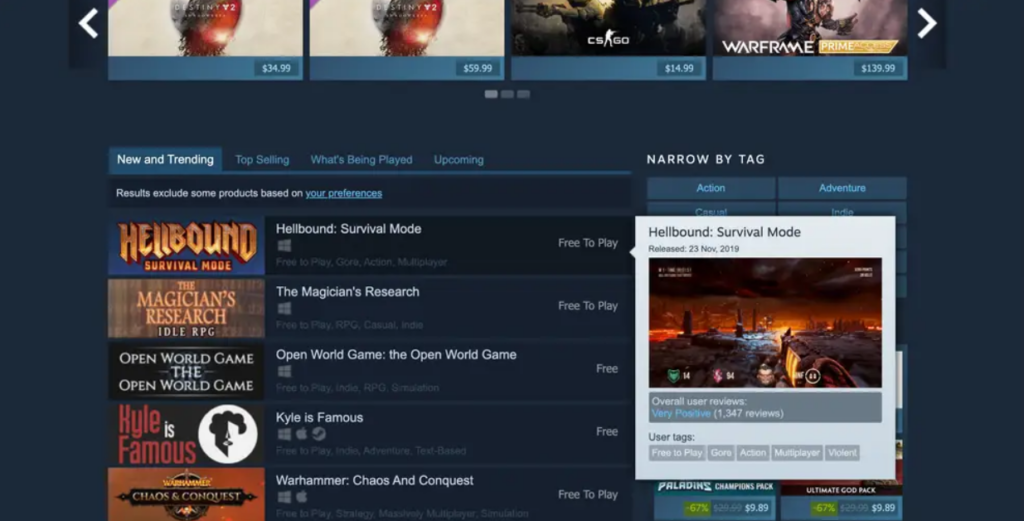Viewport: 1024px width, 521px height.
Task: Select the Free to Play user tag in popup
Action: pos(677,452)
